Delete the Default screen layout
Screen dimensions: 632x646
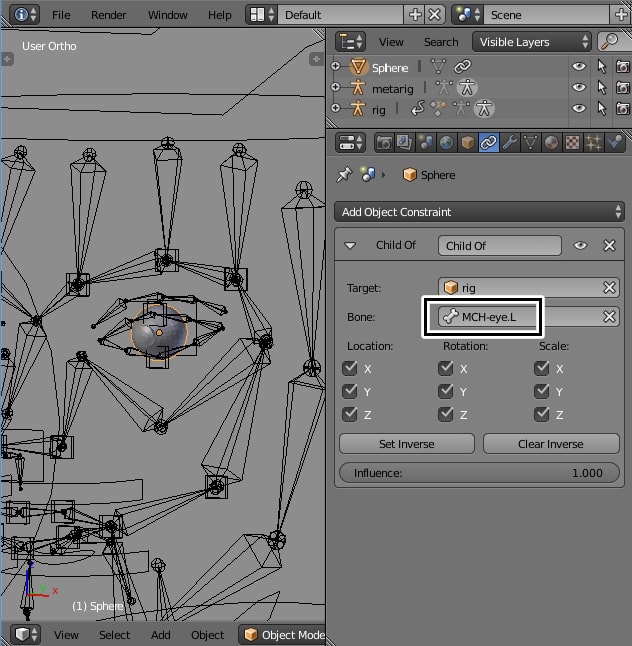pyautogui.click(x=435, y=15)
